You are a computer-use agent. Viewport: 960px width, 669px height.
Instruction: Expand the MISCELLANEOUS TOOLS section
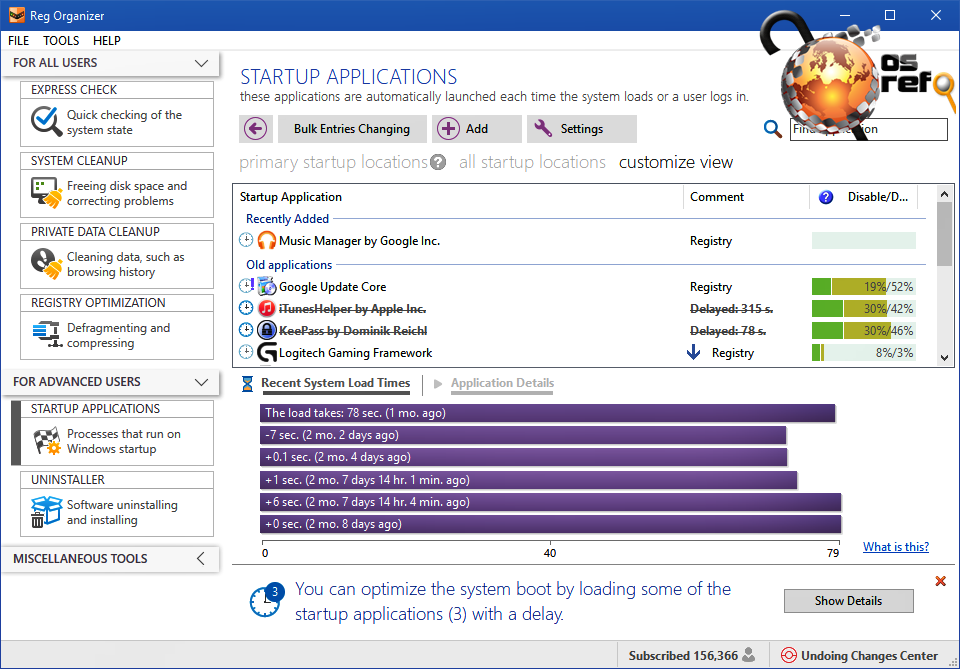[201, 558]
